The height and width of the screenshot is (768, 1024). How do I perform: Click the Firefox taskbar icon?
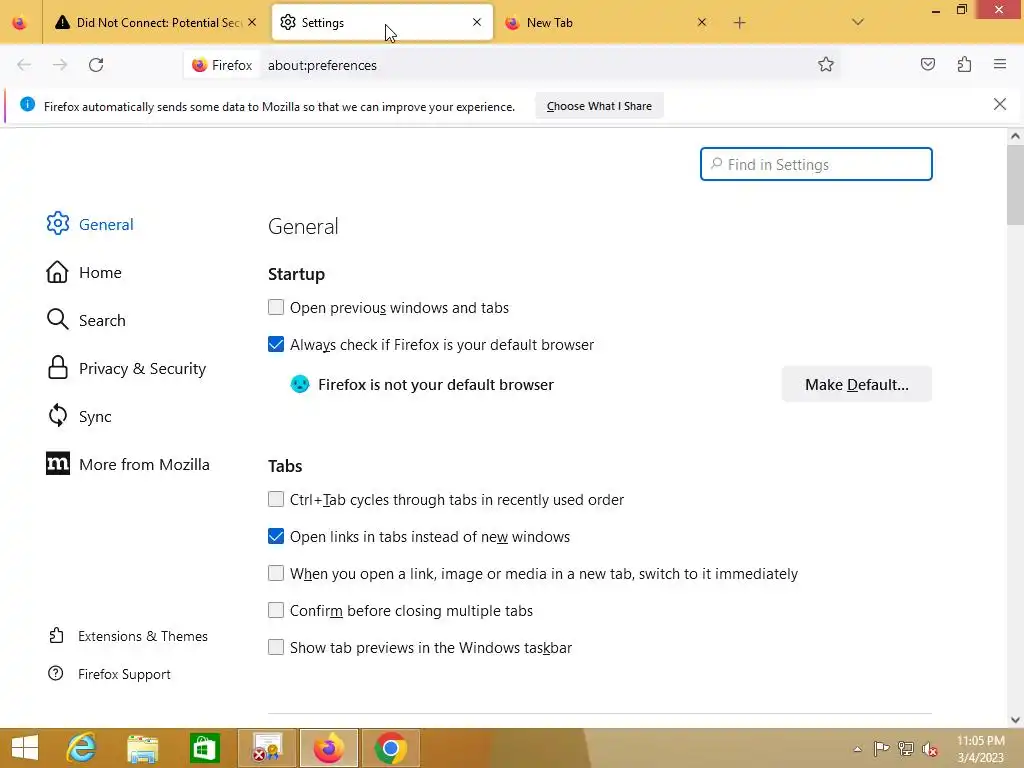click(328, 748)
